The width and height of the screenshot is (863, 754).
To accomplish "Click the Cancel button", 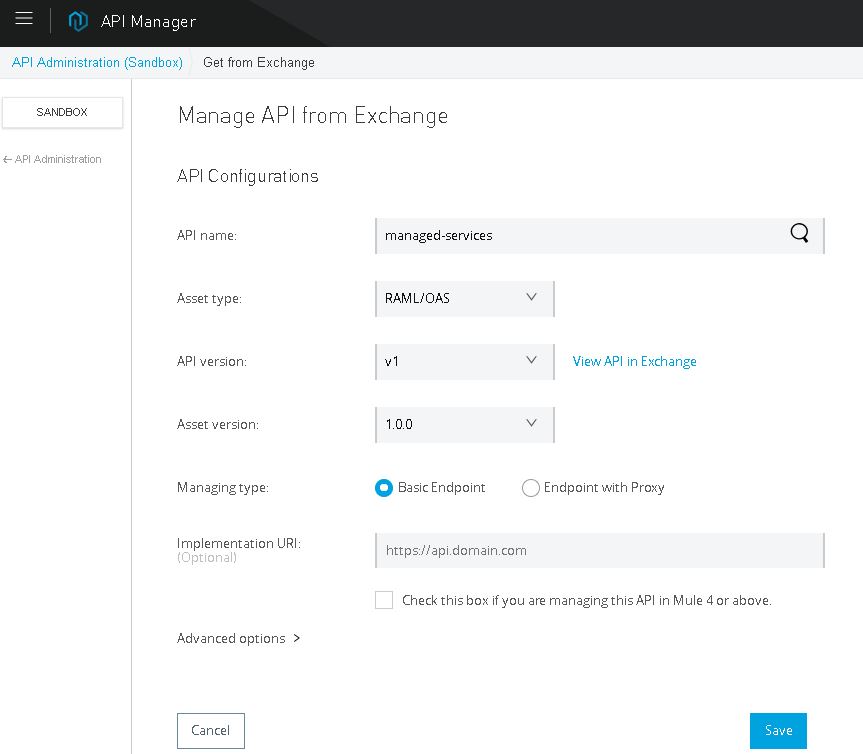I will [210, 730].
